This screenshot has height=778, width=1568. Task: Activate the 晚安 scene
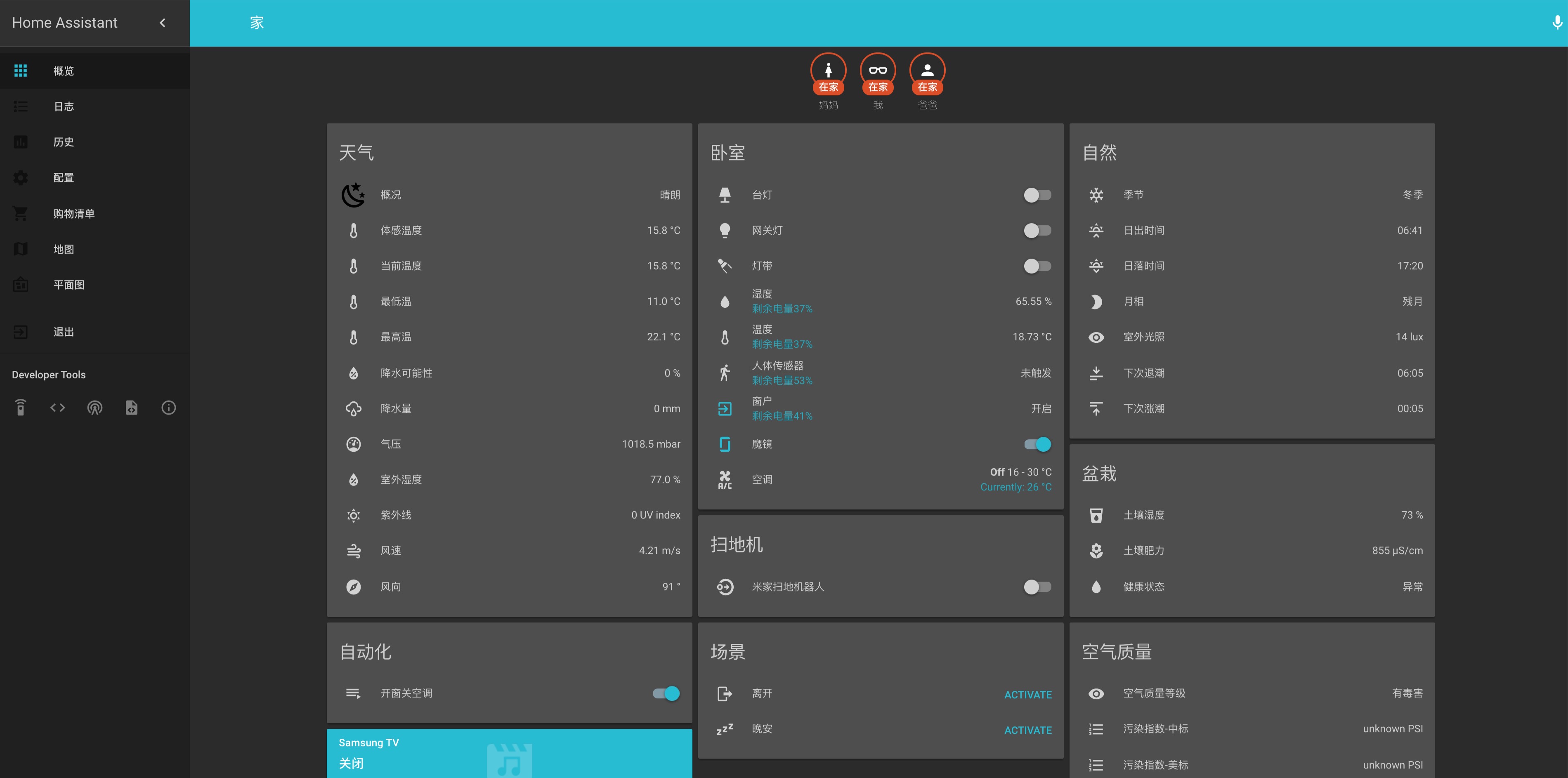[x=1027, y=729]
